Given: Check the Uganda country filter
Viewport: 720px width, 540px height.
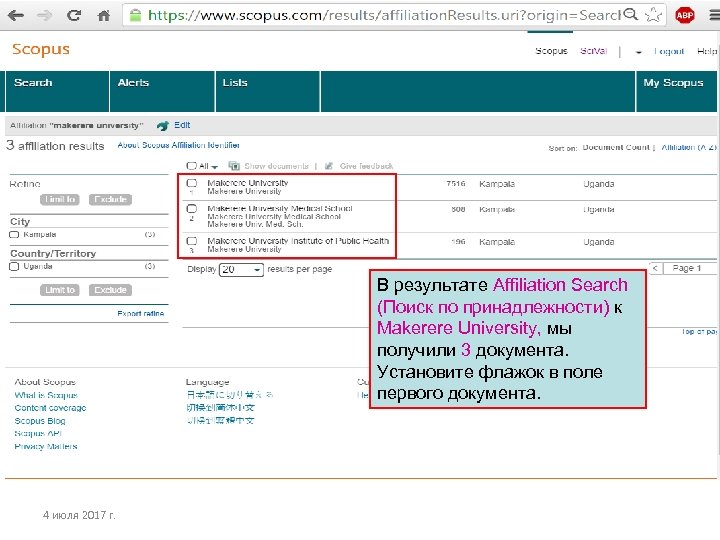Looking at the screenshot, I should coord(14,266).
